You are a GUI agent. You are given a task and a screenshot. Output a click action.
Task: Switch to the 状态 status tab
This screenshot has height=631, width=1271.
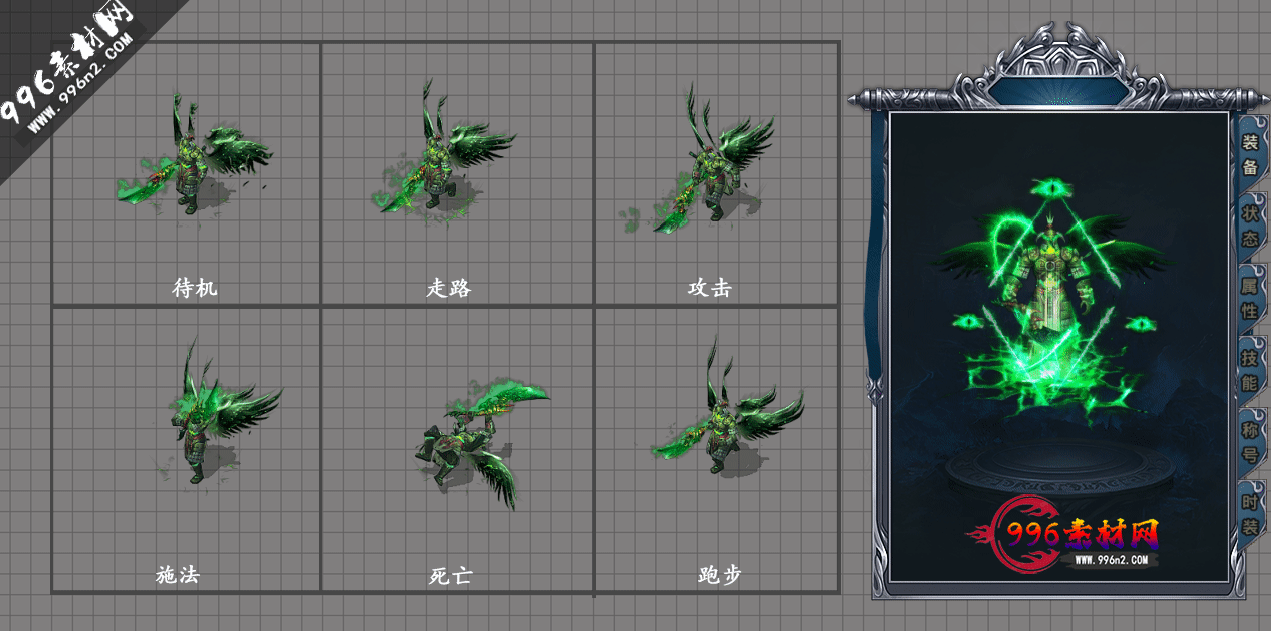pyautogui.click(x=1250, y=226)
